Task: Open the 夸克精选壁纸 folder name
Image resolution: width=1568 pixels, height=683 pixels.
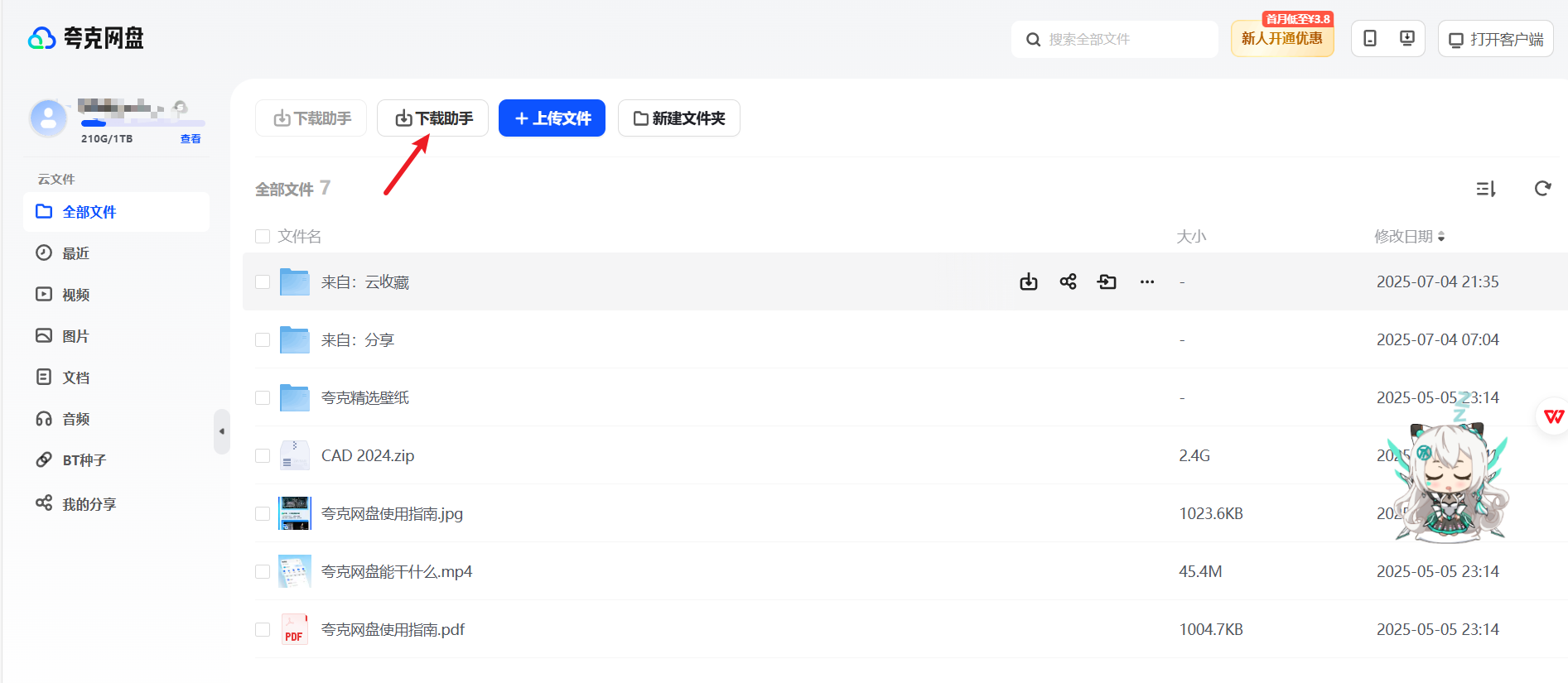Action: coord(365,397)
